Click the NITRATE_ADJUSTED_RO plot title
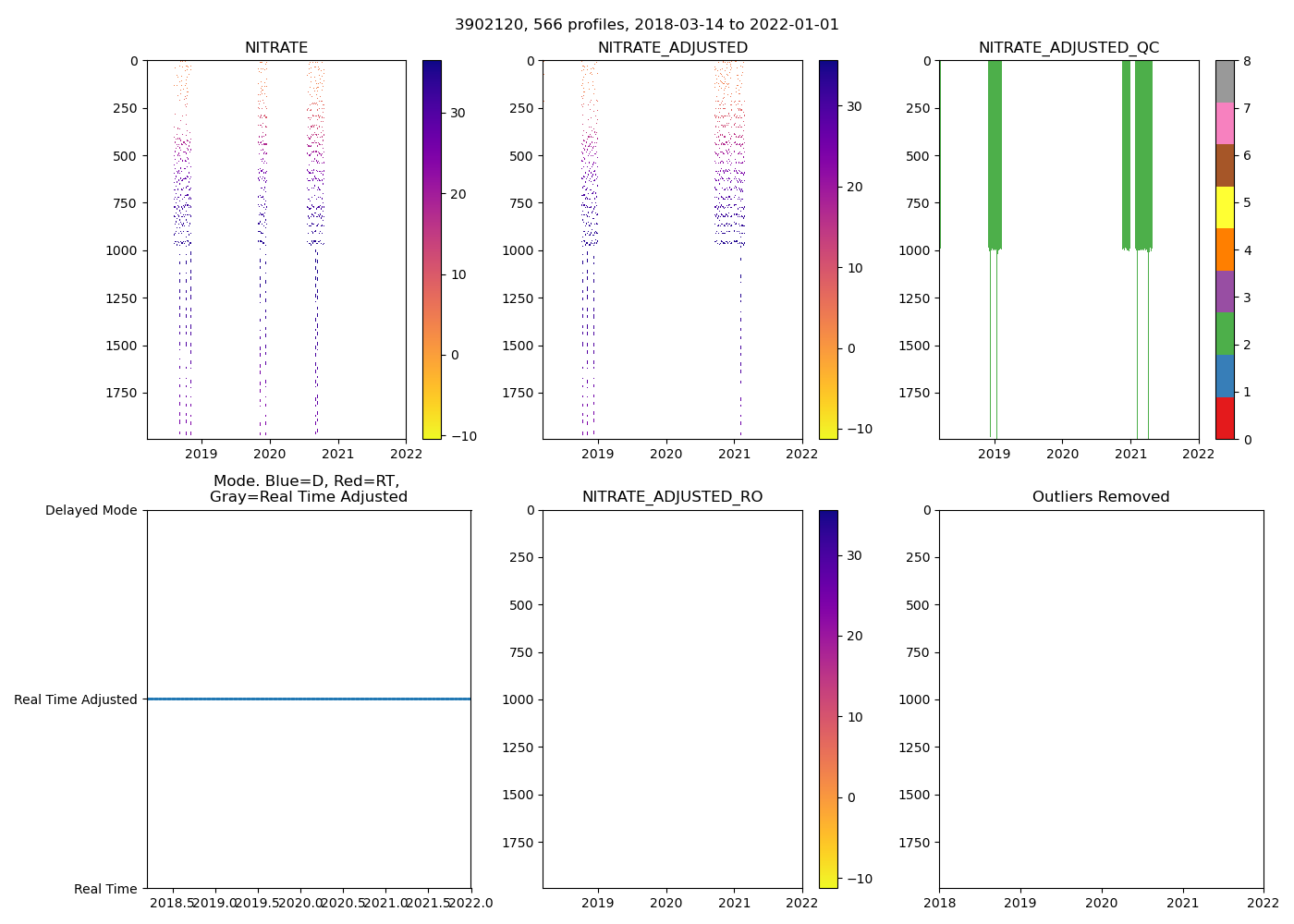The image size is (1294, 924). [672, 497]
